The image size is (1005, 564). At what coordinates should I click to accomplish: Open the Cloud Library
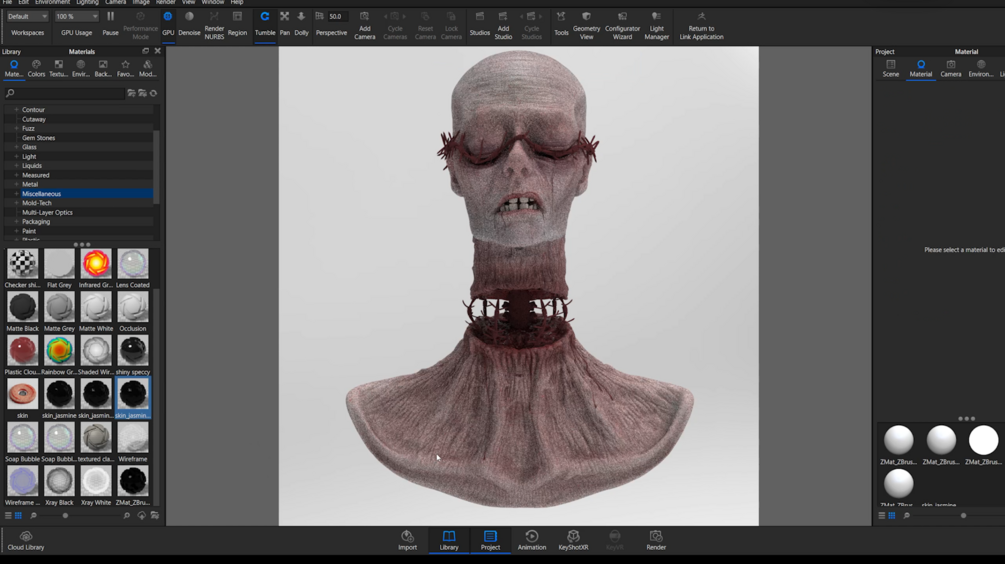pyautogui.click(x=26, y=540)
